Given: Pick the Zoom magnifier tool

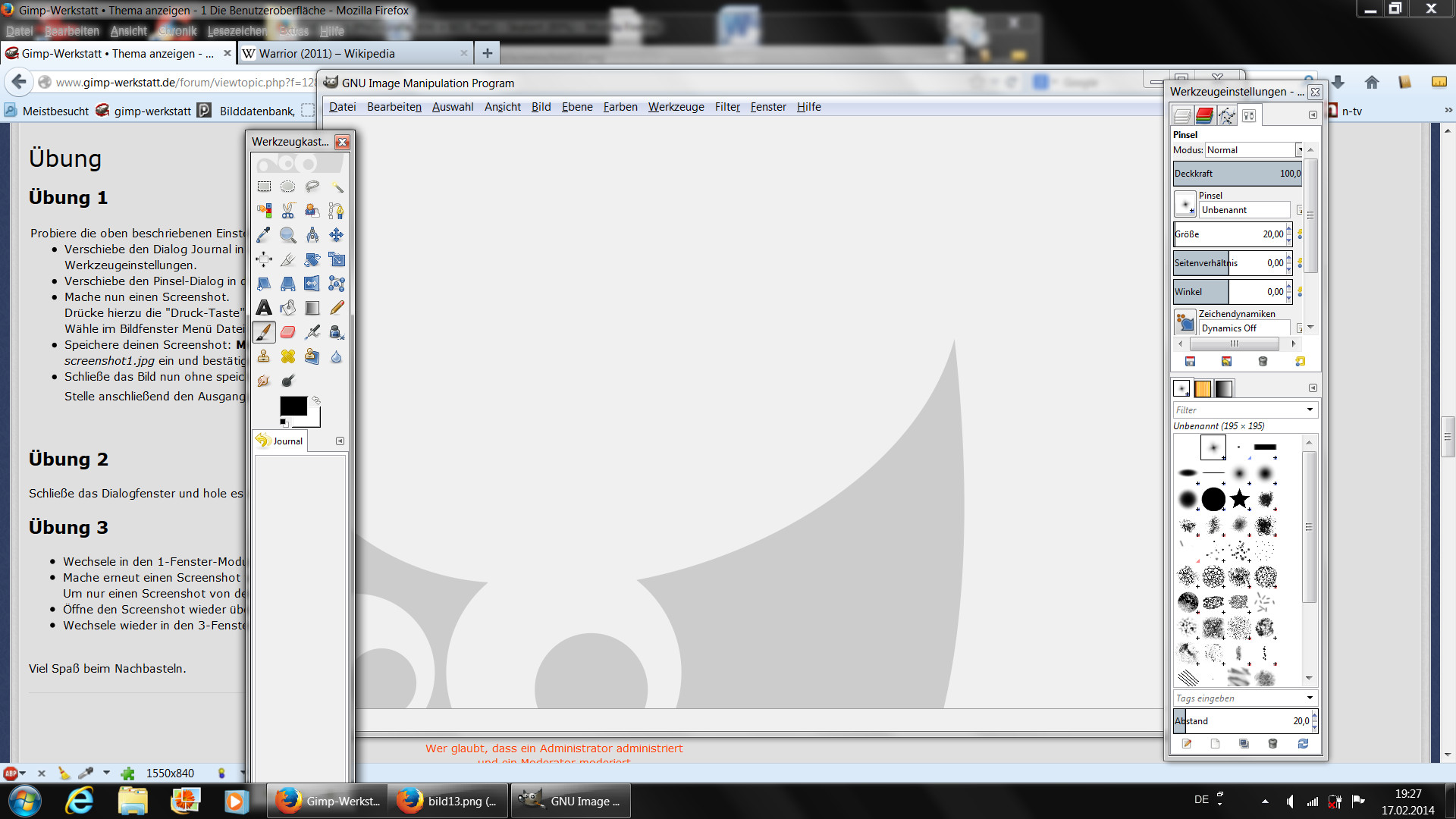Looking at the screenshot, I should tap(288, 235).
